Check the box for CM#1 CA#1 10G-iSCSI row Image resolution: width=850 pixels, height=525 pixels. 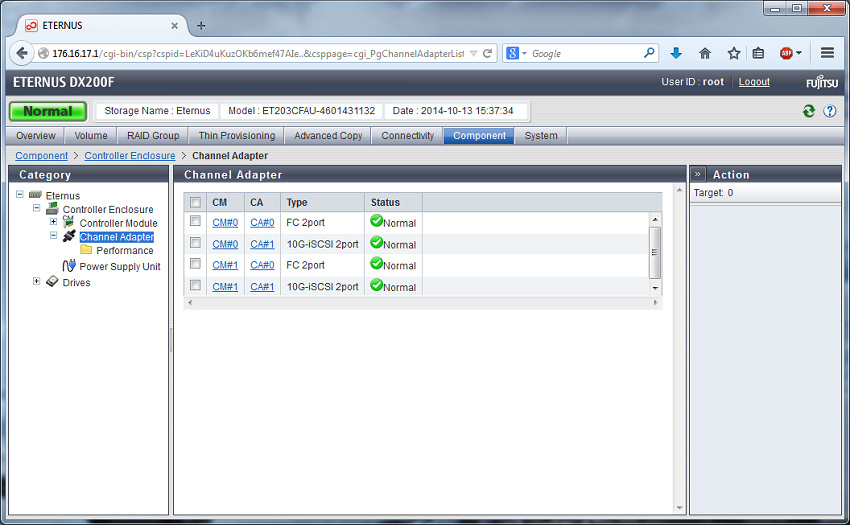pyautogui.click(x=195, y=285)
